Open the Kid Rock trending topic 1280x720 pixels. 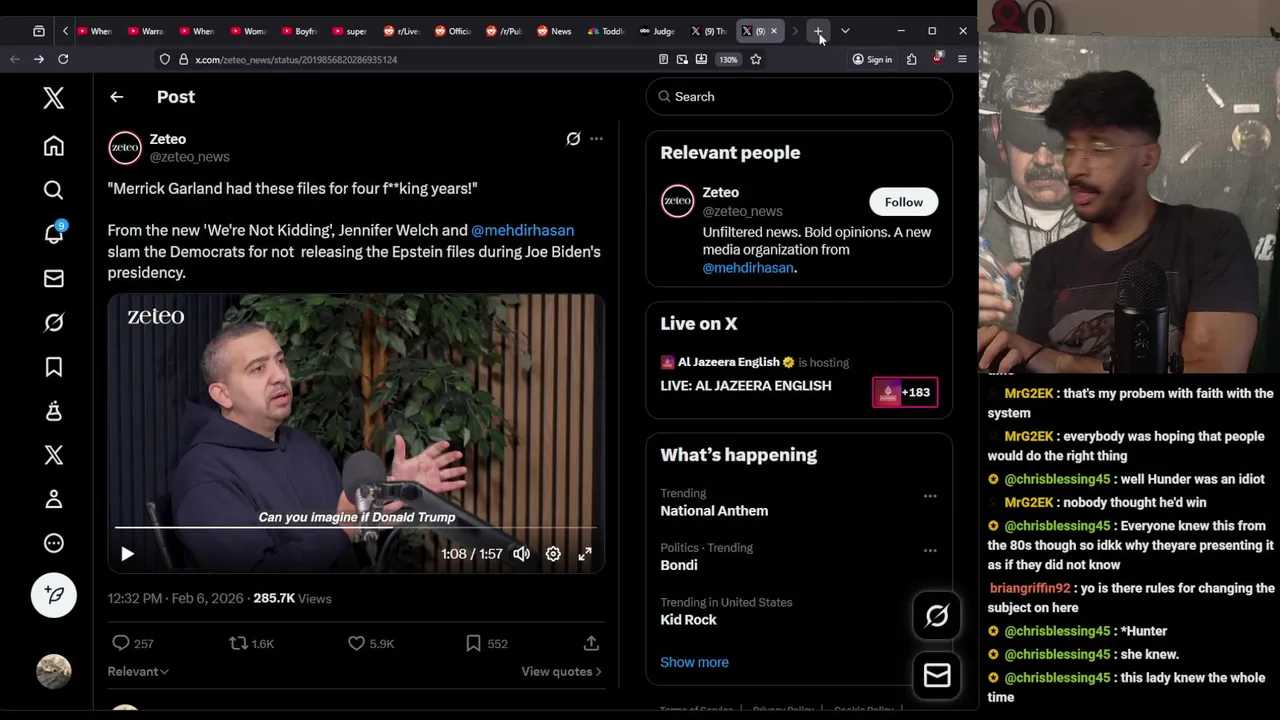tap(688, 620)
